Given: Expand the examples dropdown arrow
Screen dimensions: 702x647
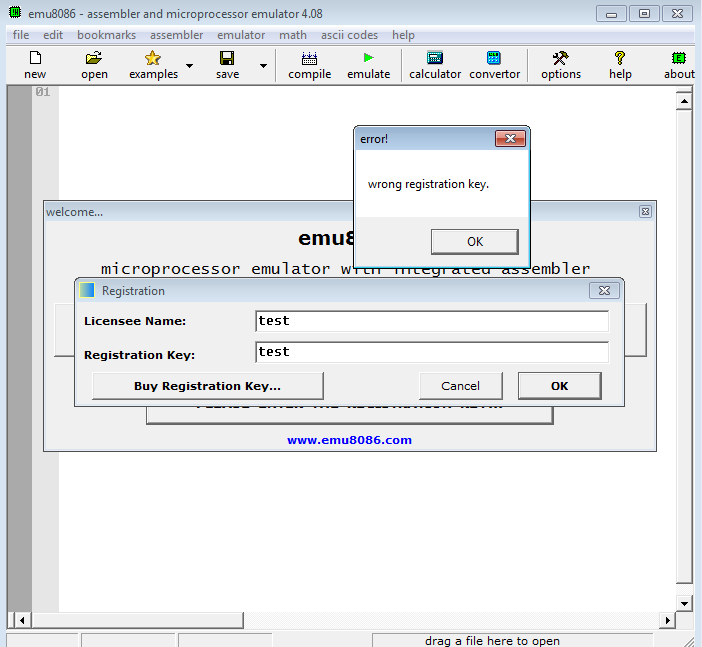Looking at the screenshot, I should [189, 66].
